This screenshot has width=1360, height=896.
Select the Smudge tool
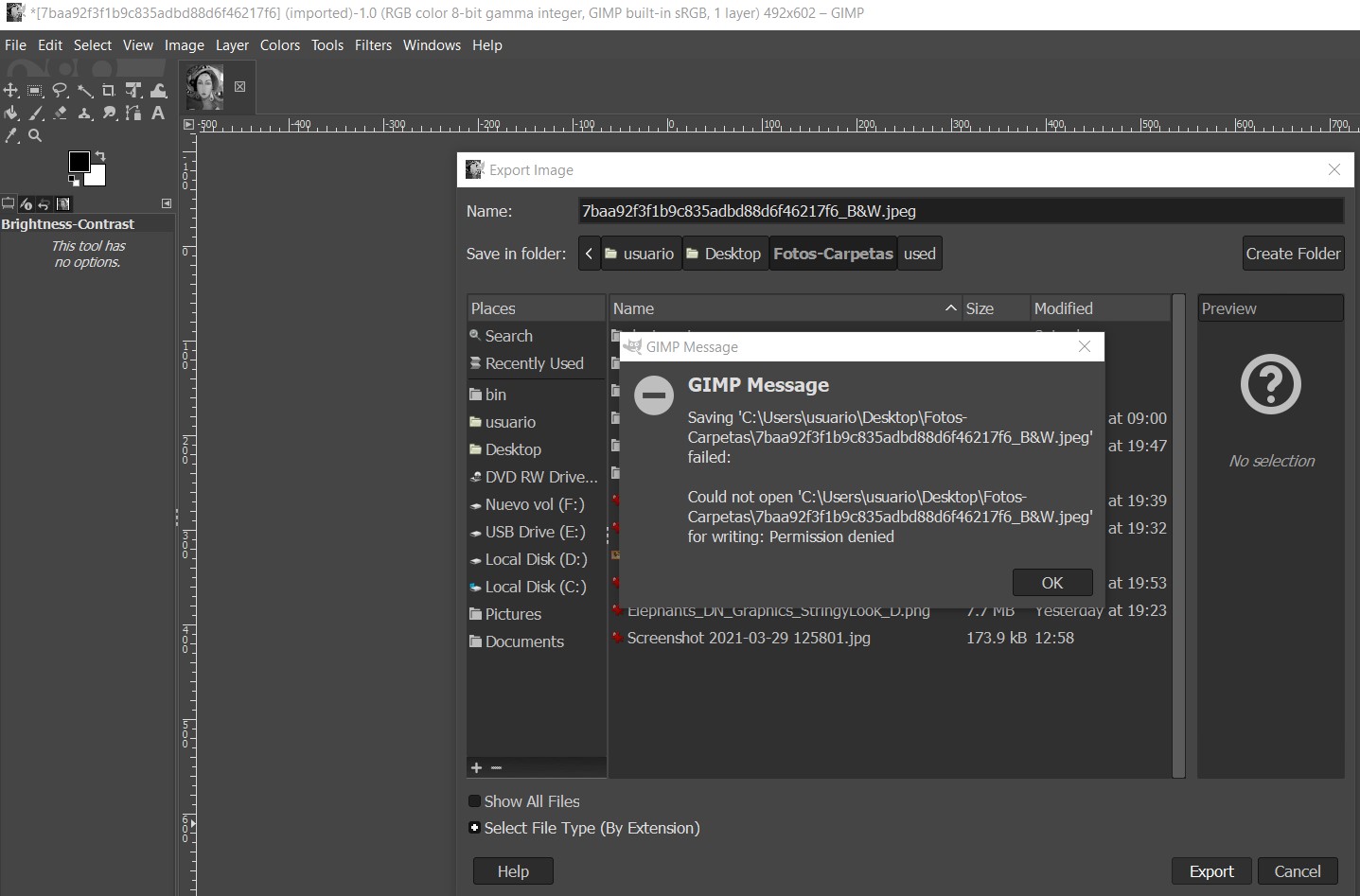(x=109, y=114)
